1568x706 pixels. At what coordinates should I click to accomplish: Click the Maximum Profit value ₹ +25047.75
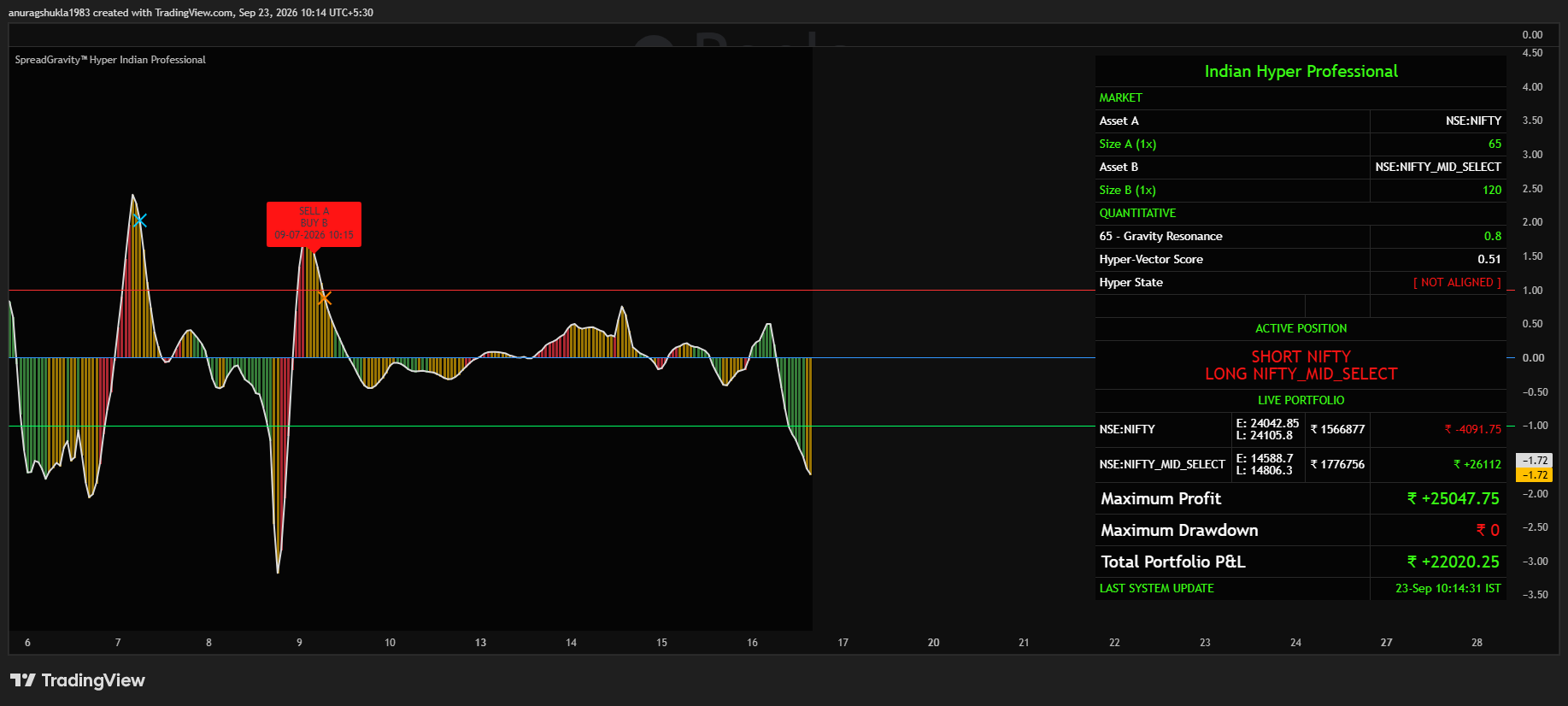point(1453,499)
